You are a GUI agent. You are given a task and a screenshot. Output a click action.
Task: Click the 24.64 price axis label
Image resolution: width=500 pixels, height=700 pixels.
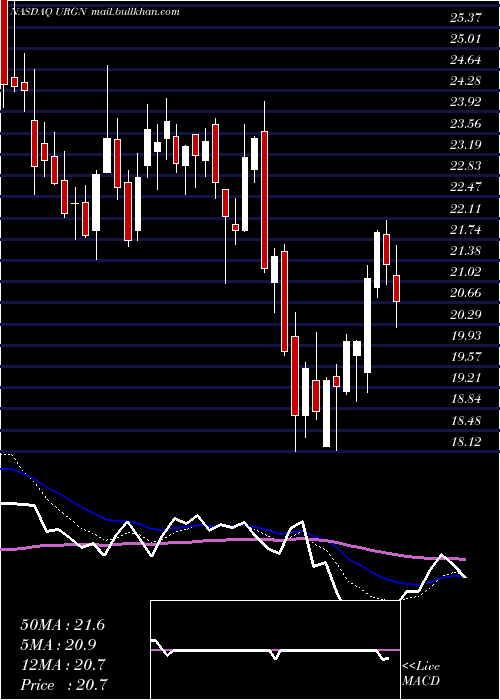click(x=466, y=60)
